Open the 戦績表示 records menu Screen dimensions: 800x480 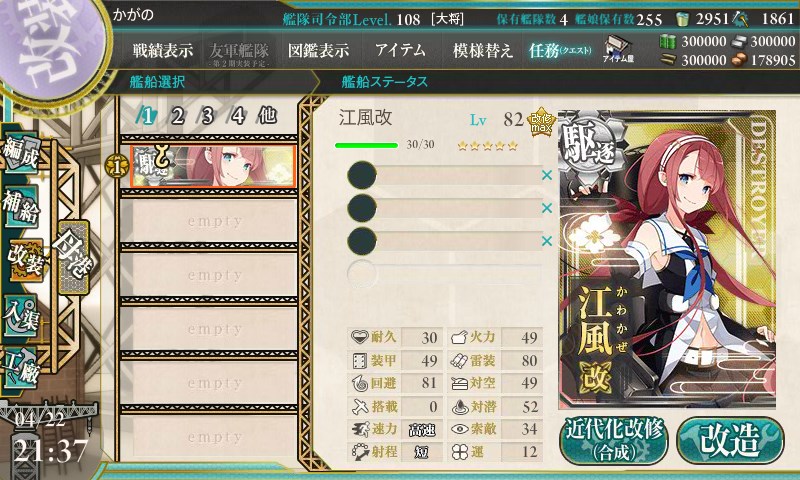pyautogui.click(x=163, y=50)
